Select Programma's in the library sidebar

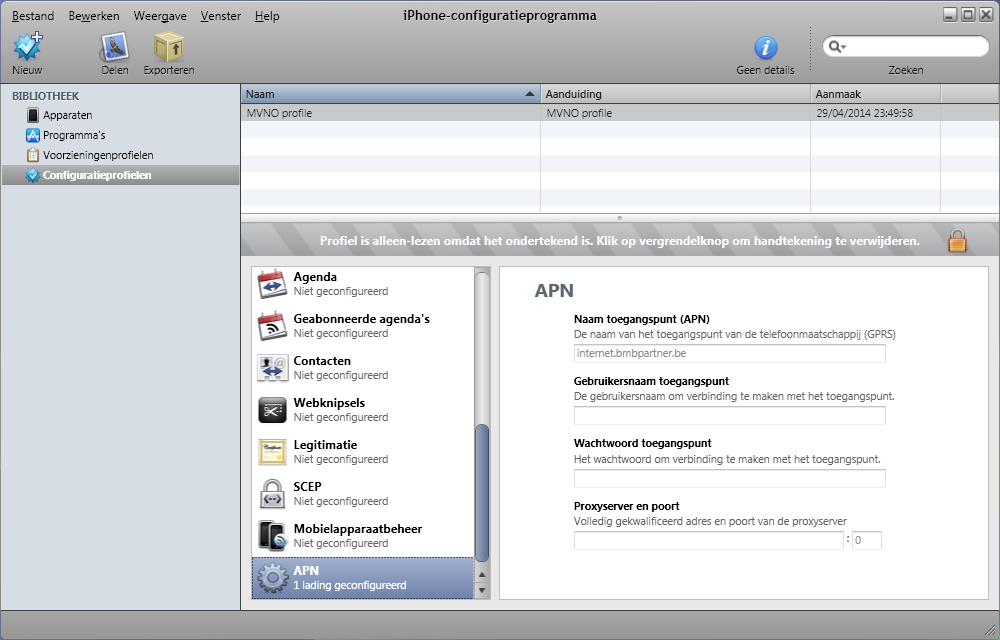[73, 135]
